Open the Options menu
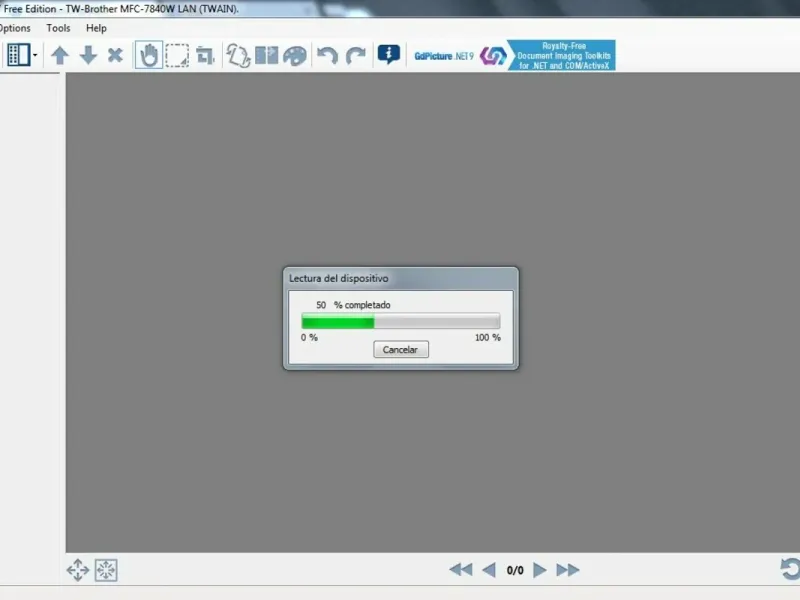Image resolution: width=800 pixels, height=600 pixels. click(15, 28)
